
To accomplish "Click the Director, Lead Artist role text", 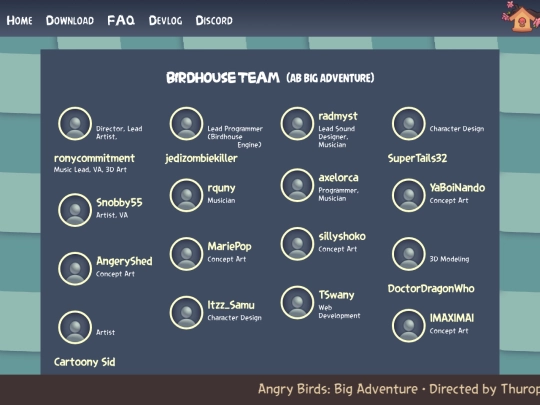I will click(119, 133).
